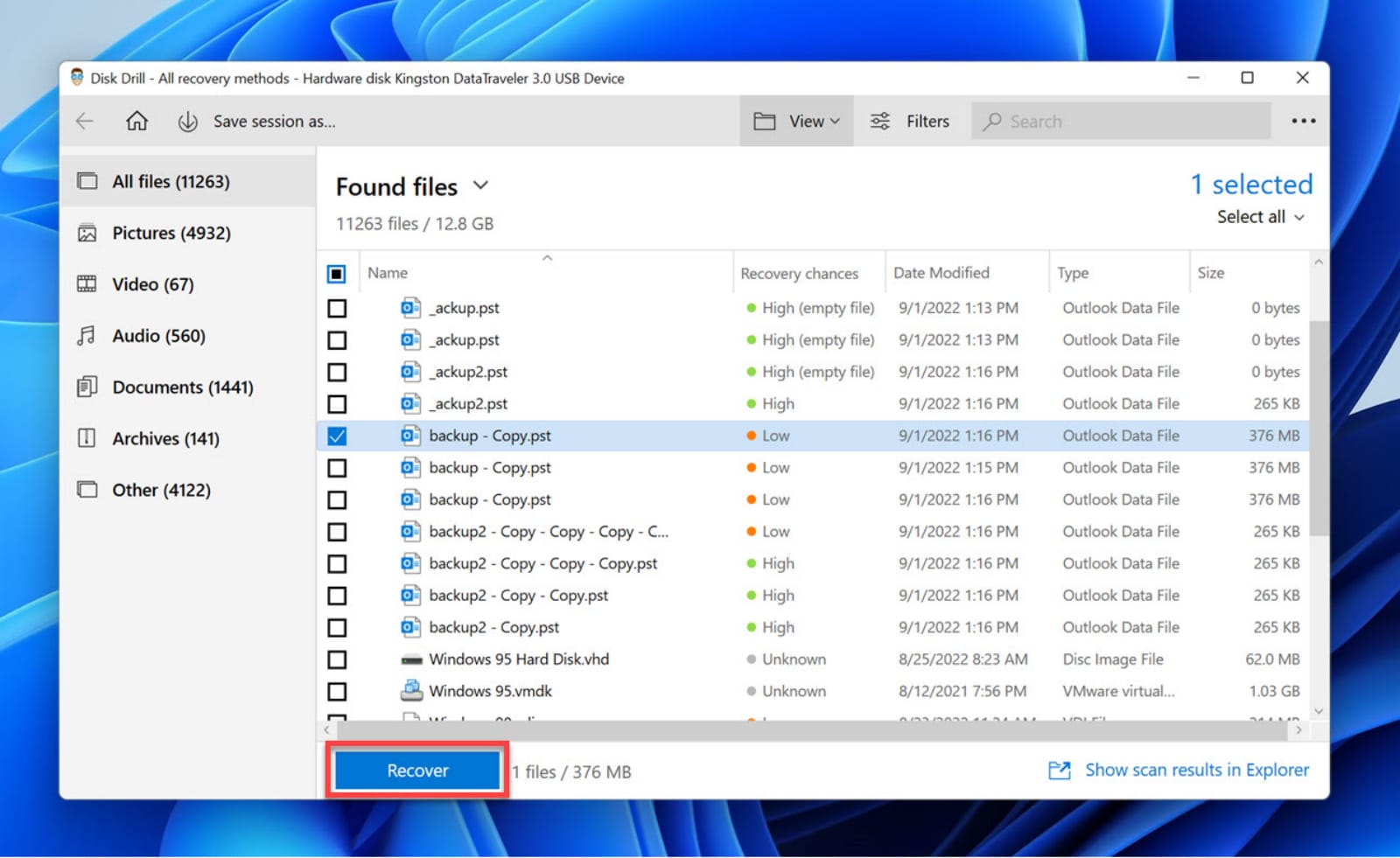Click the 62.0 MB size cell

(1272, 659)
